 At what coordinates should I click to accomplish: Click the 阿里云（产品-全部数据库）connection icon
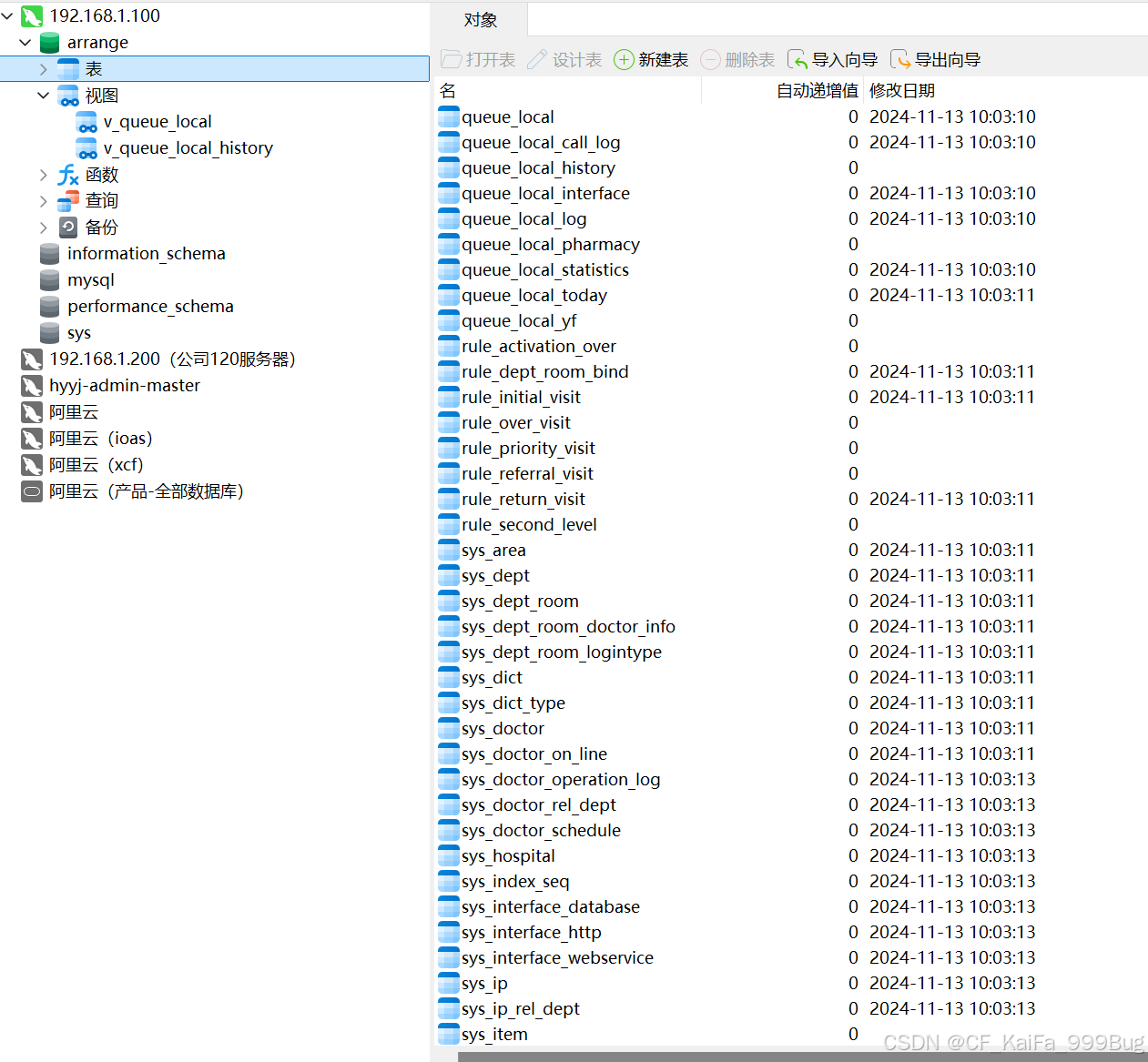pos(32,491)
